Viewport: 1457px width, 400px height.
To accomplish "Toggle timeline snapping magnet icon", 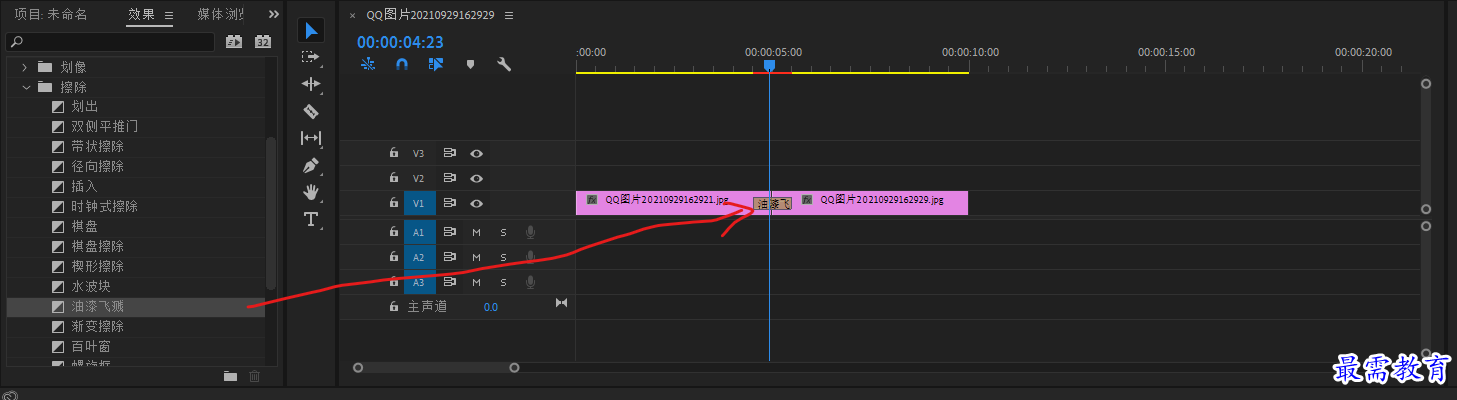I will coord(402,64).
